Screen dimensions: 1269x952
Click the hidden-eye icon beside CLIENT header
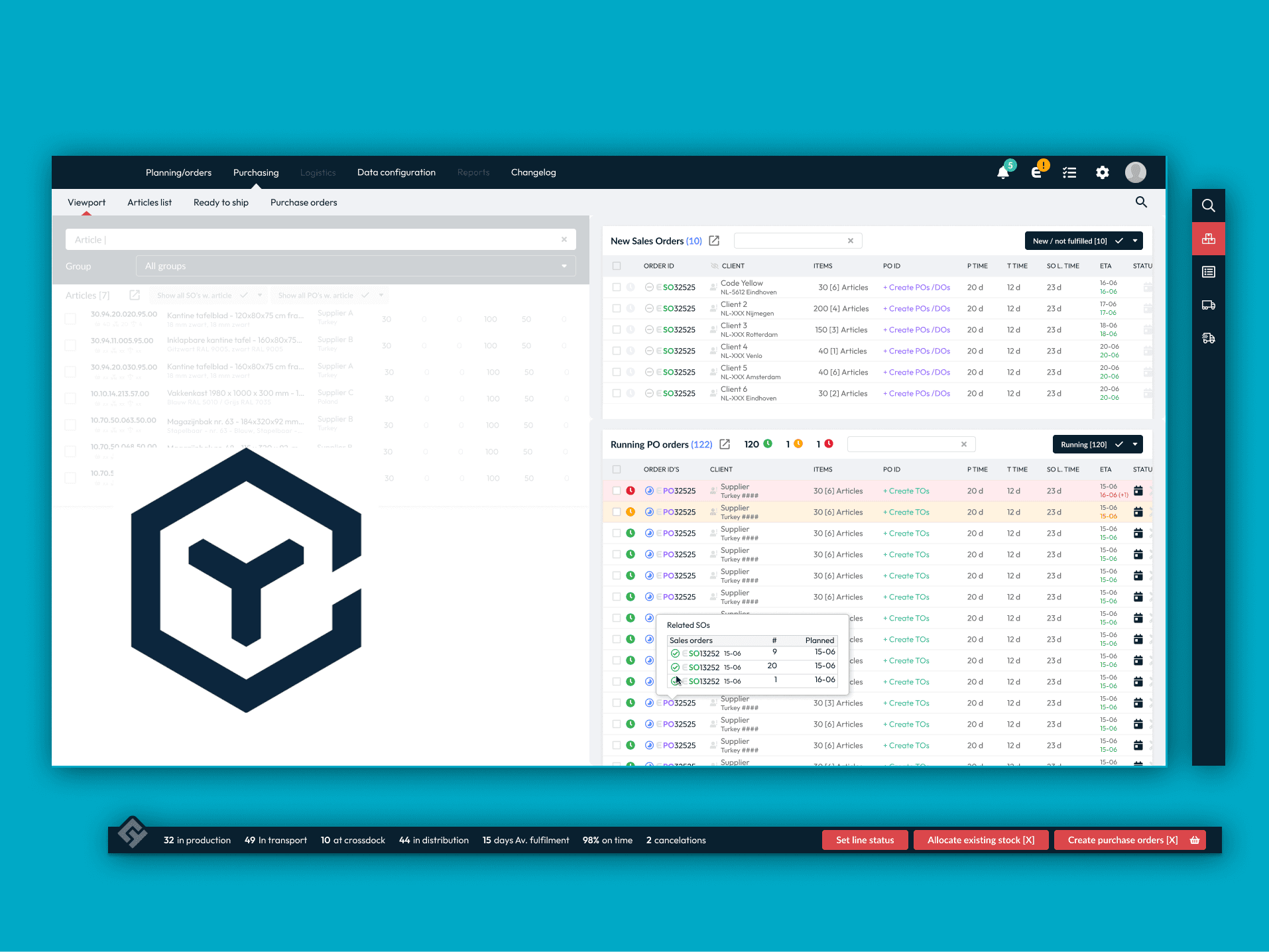click(x=715, y=266)
